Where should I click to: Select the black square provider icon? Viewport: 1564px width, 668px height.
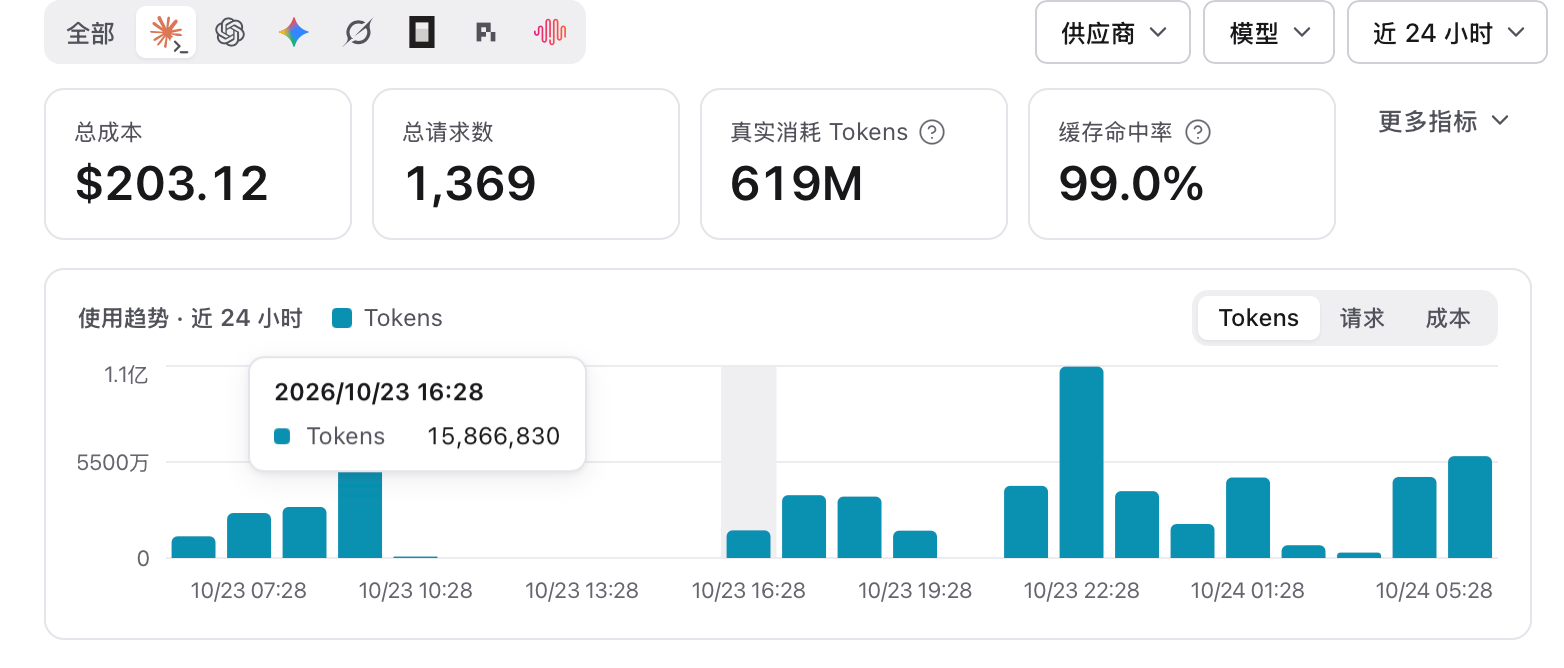click(422, 33)
